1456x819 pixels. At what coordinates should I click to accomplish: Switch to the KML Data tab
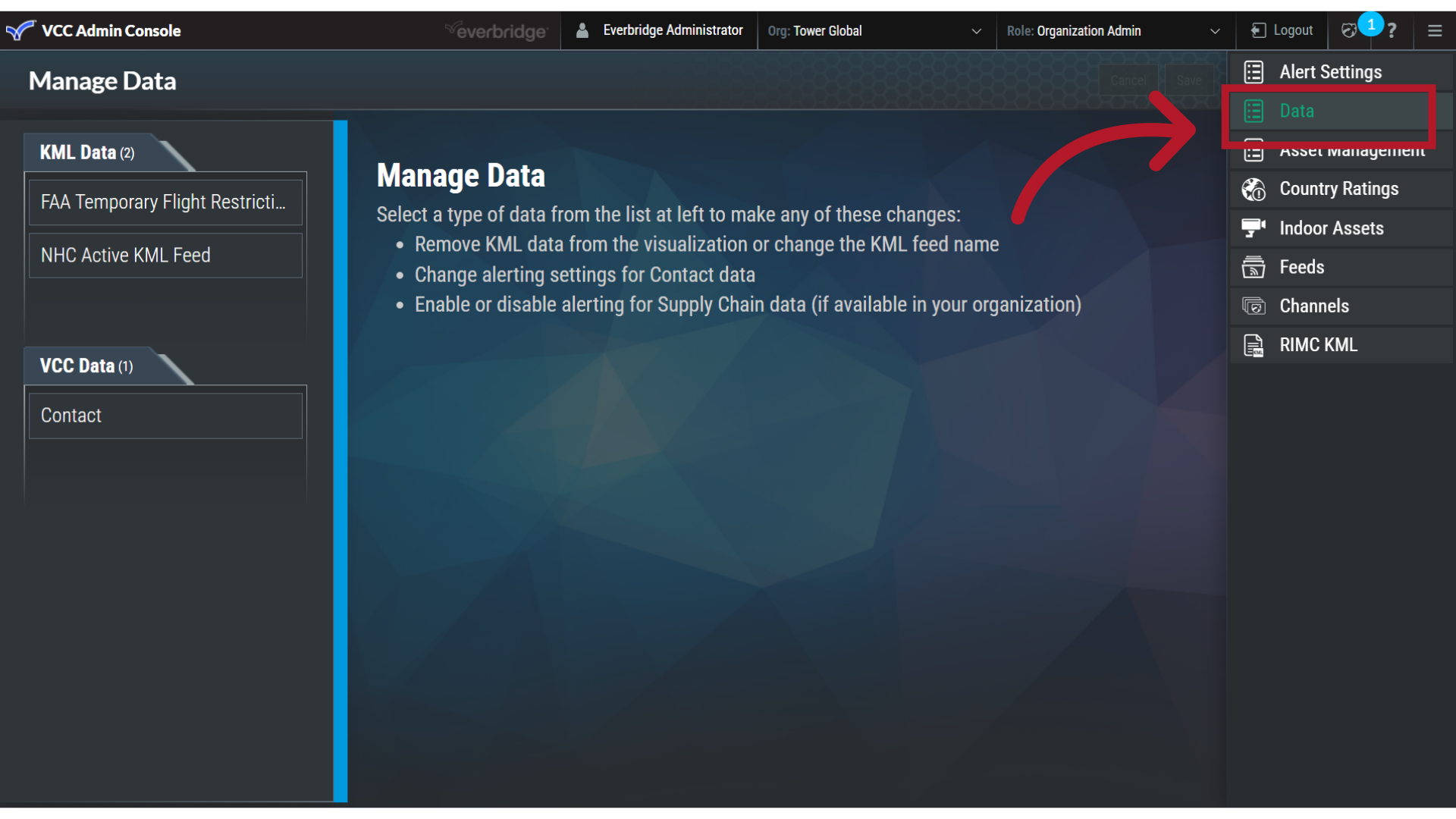(x=86, y=152)
